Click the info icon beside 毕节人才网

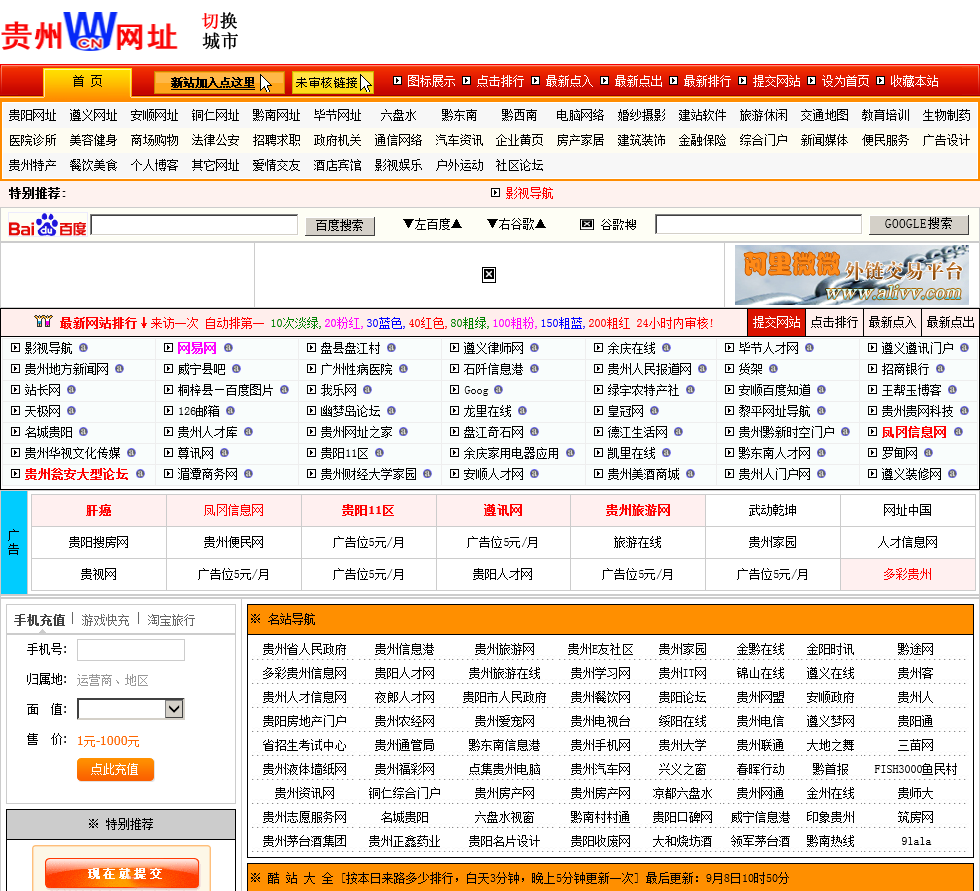point(809,347)
